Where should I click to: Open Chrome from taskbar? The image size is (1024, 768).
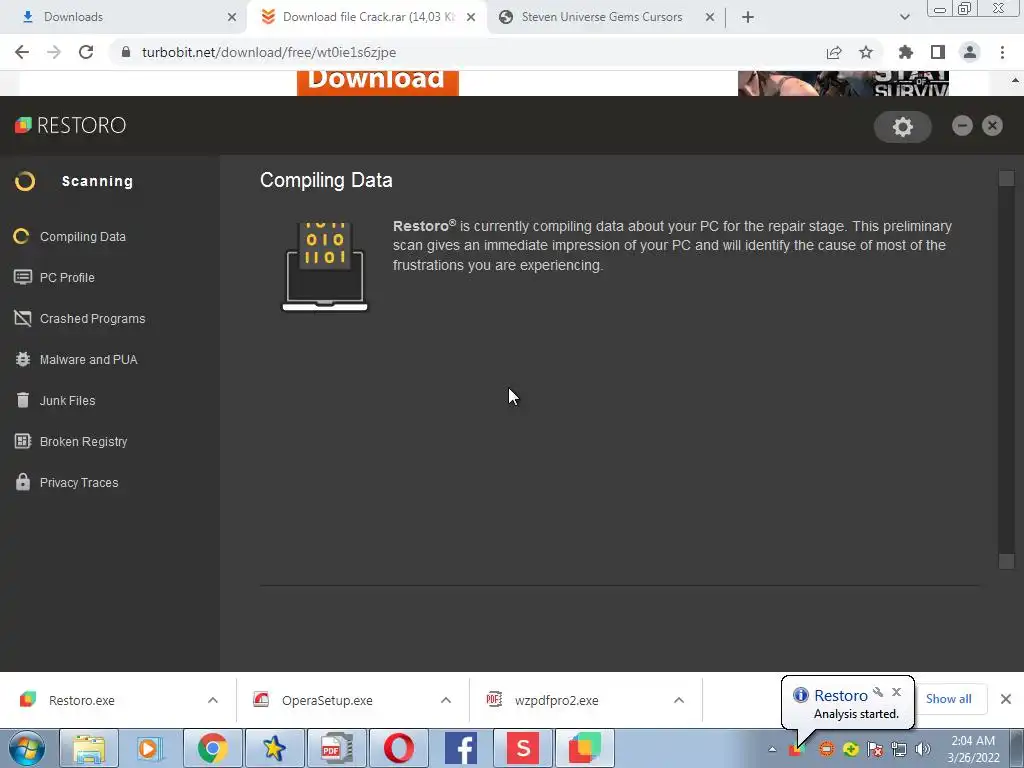pos(212,748)
